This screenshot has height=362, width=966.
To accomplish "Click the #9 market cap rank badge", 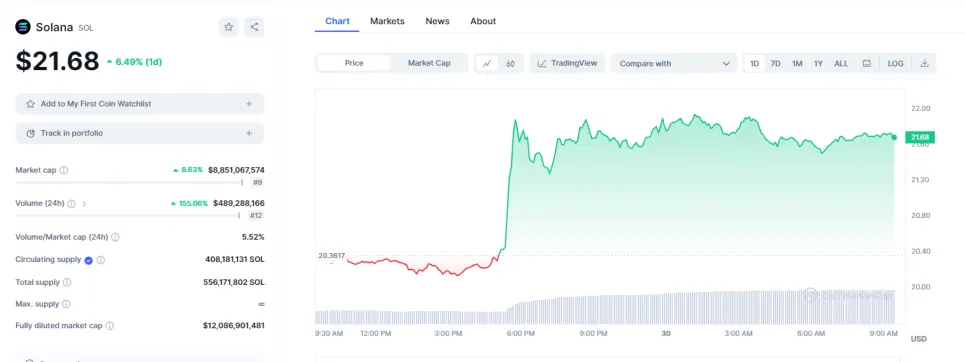I will coord(257,182).
